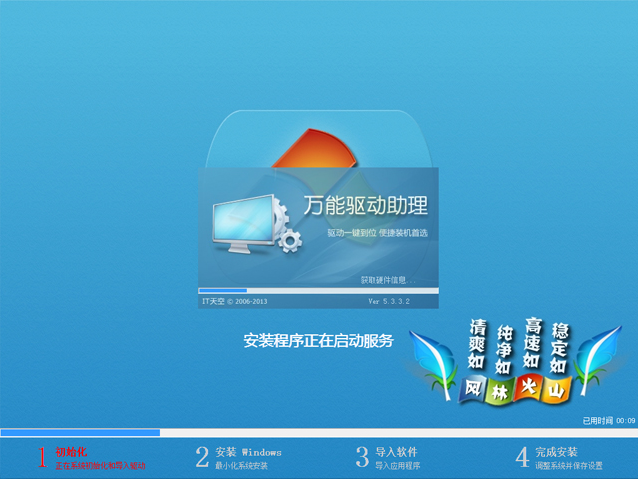Click the right blue feather icon
The width and height of the screenshot is (638, 481).
click(597, 362)
